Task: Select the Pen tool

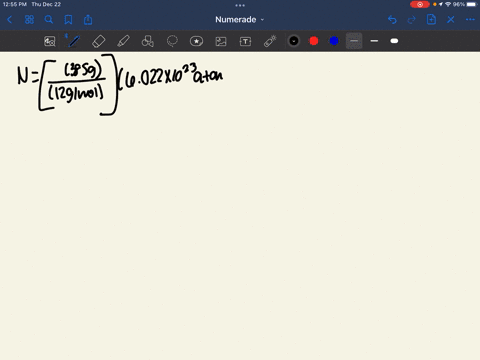Action: 74,41
